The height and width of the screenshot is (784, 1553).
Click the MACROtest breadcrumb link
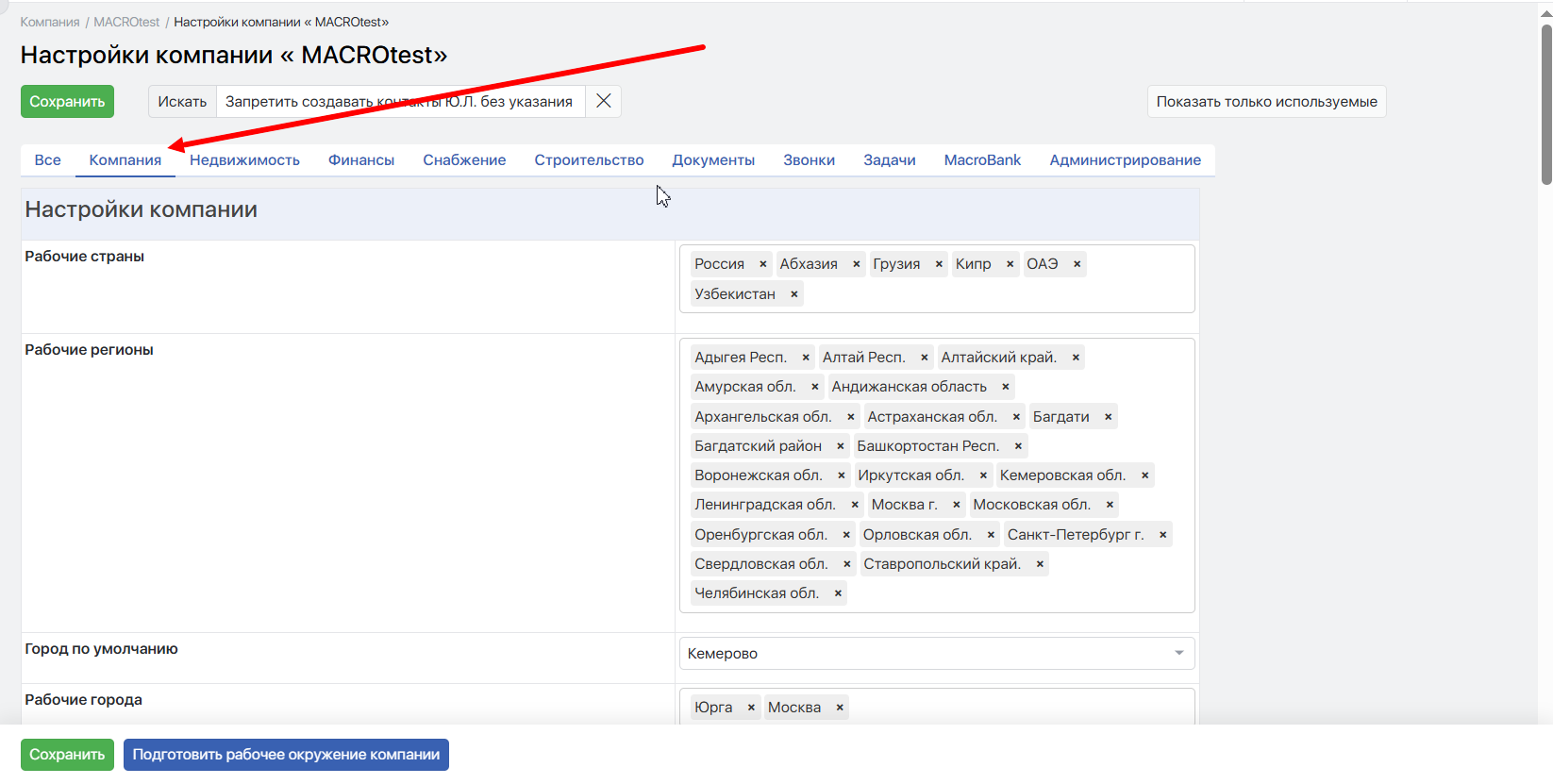click(126, 22)
